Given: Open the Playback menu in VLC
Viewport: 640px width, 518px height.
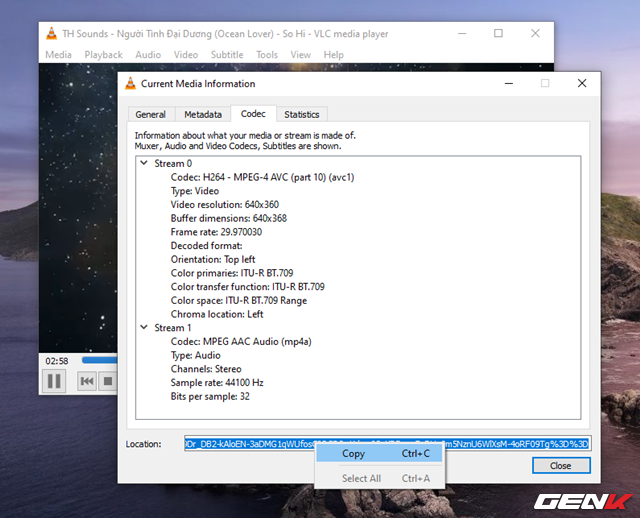Looking at the screenshot, I should (103, 55).
